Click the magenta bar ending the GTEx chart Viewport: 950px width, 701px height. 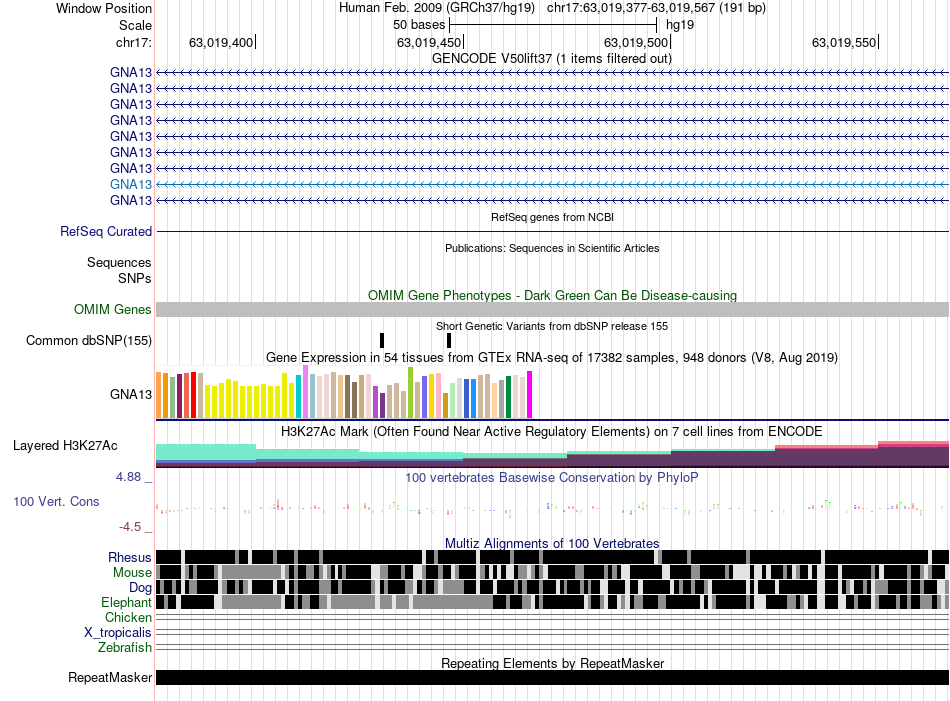pos(530,394)
